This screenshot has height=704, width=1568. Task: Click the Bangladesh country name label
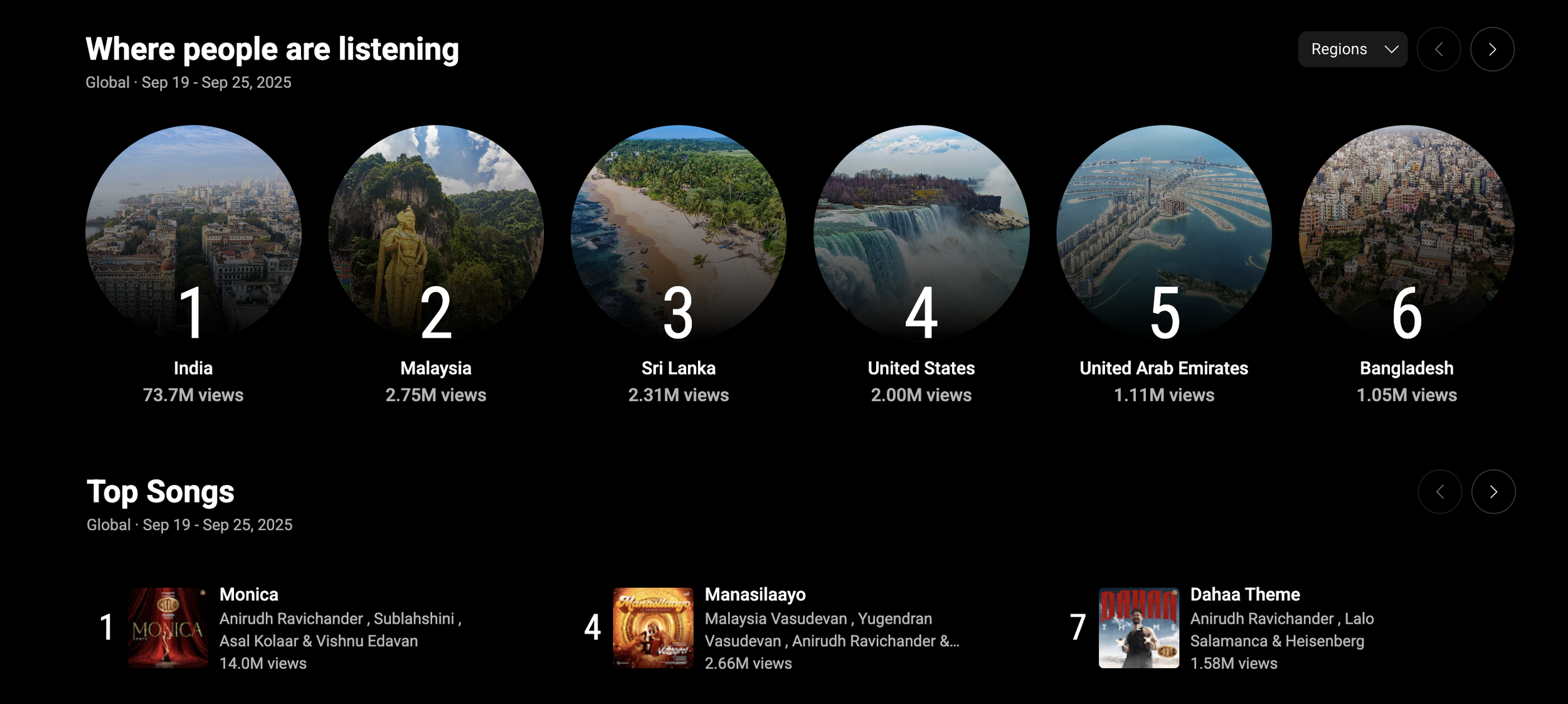[x=1407, y=368]
